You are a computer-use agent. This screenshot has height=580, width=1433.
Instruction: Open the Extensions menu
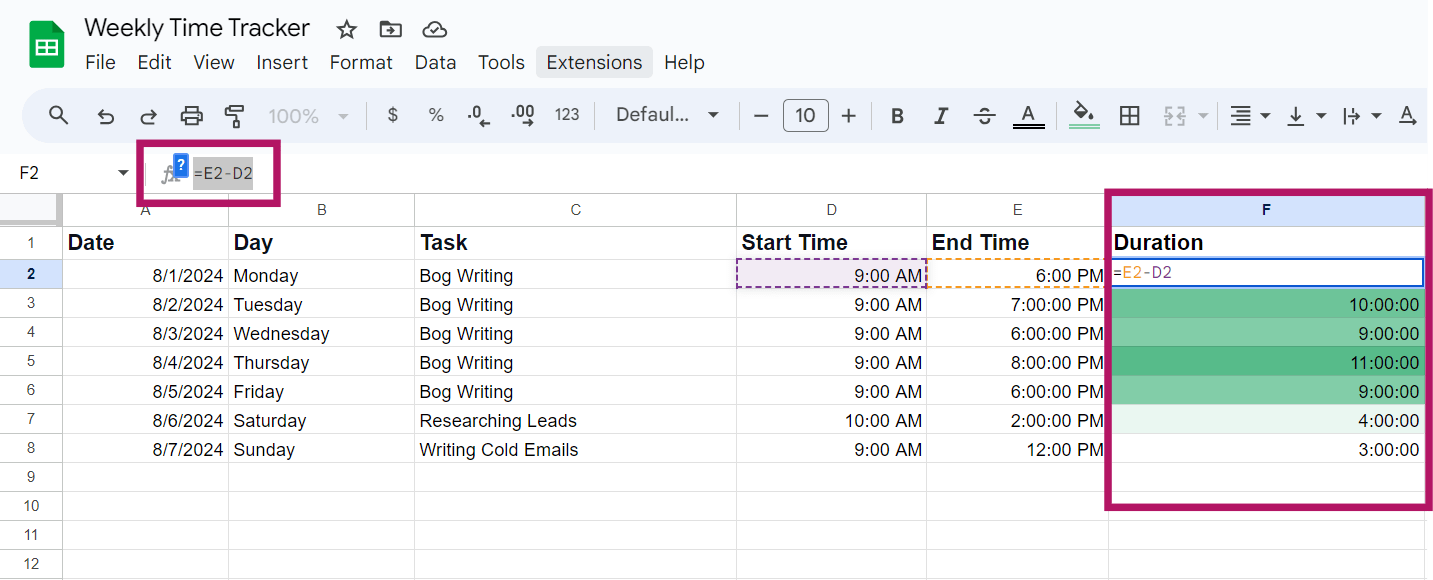(594, 62)
